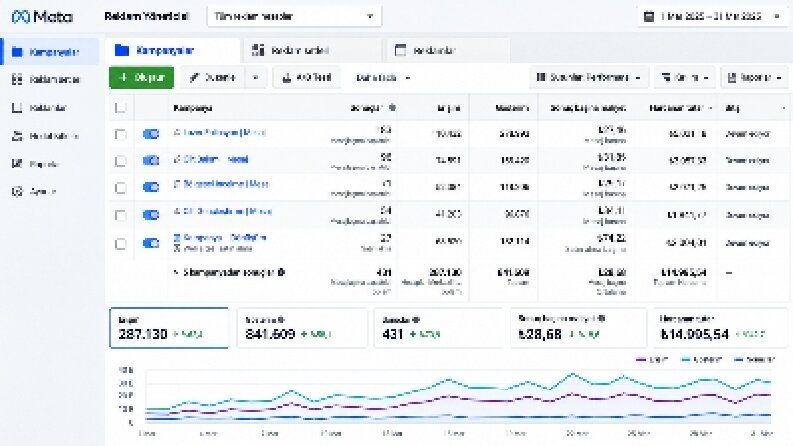Switch to the Reklam setleri tab
This screenshot has width=793, height=446.
[312, 51]
